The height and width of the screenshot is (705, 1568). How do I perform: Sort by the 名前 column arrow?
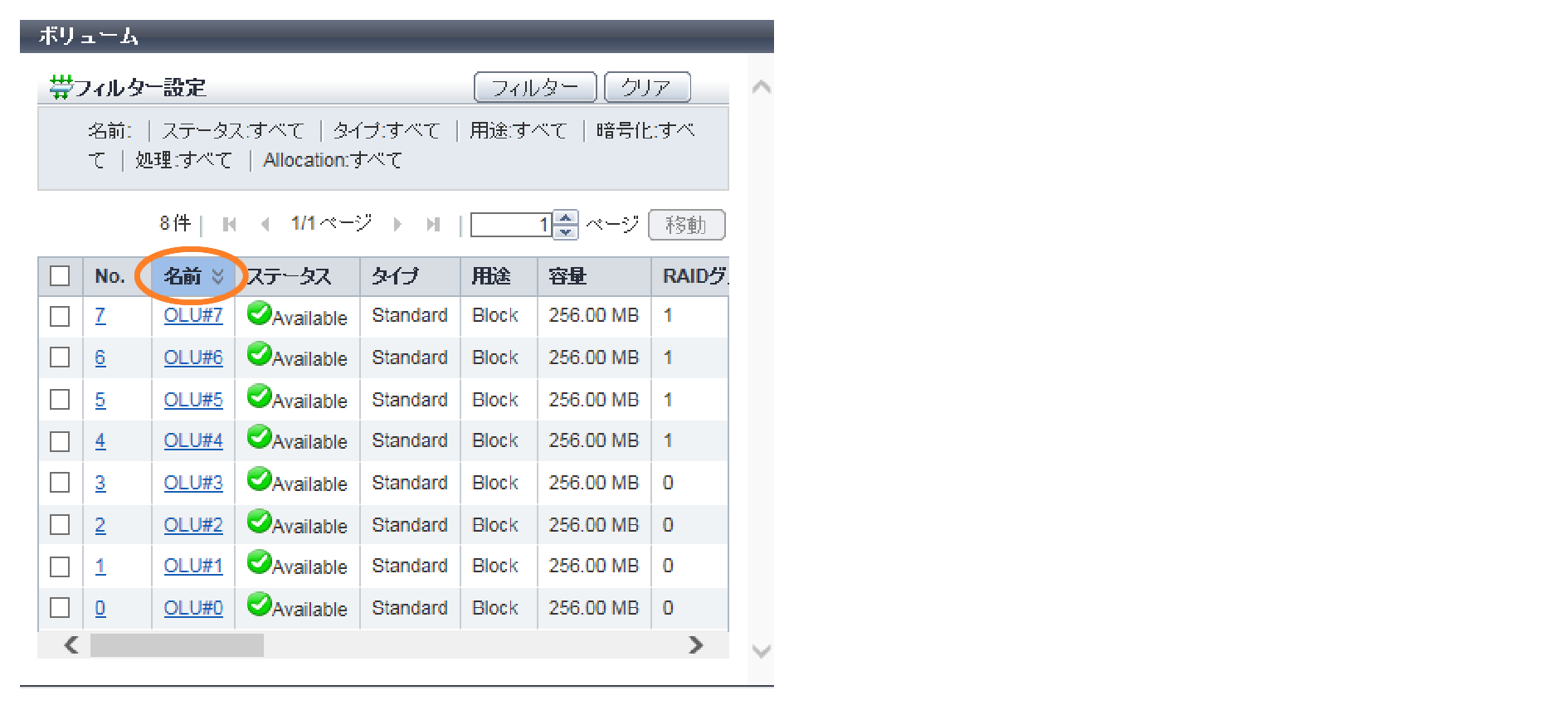point(217,276)
